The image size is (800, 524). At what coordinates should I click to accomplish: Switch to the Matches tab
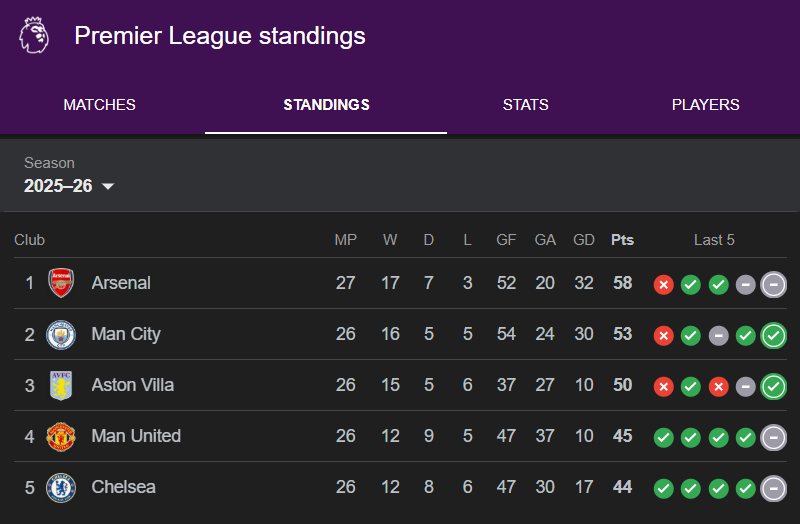click(x=99, y=105)
